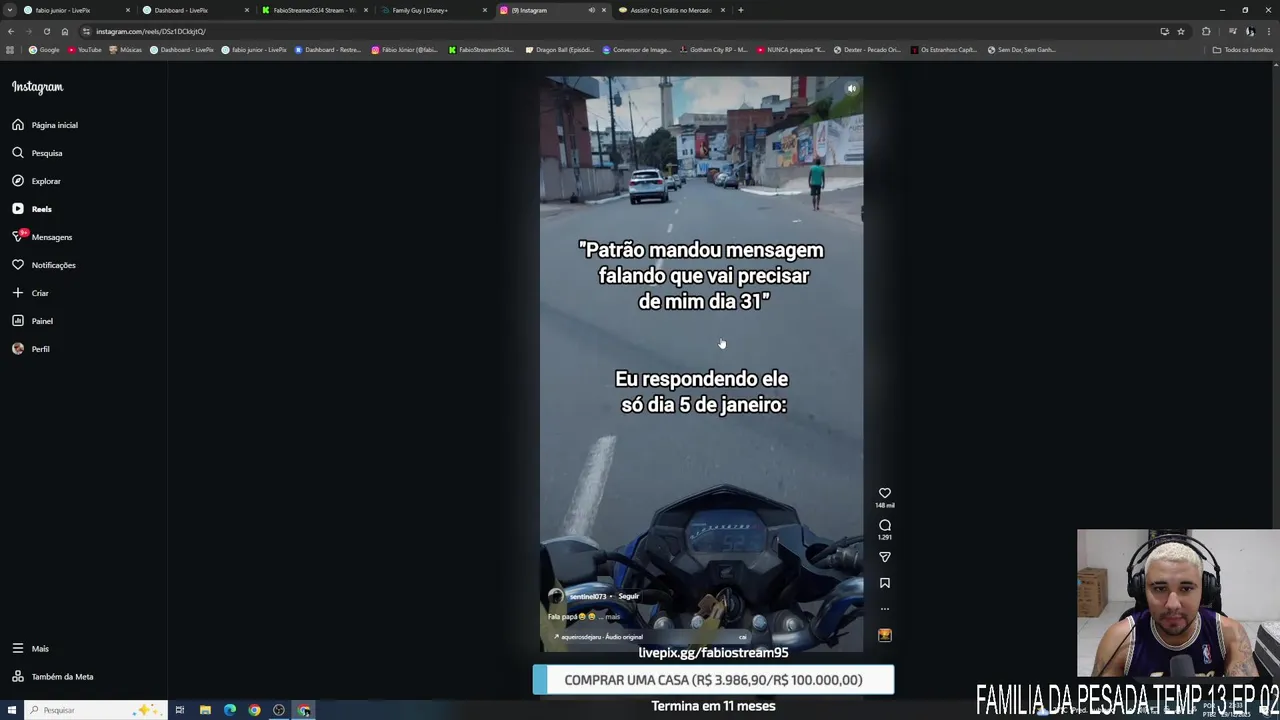This screenshot has height=720, width=1280.
Task: Open the Painel dashboard
Action: point(33,321)
